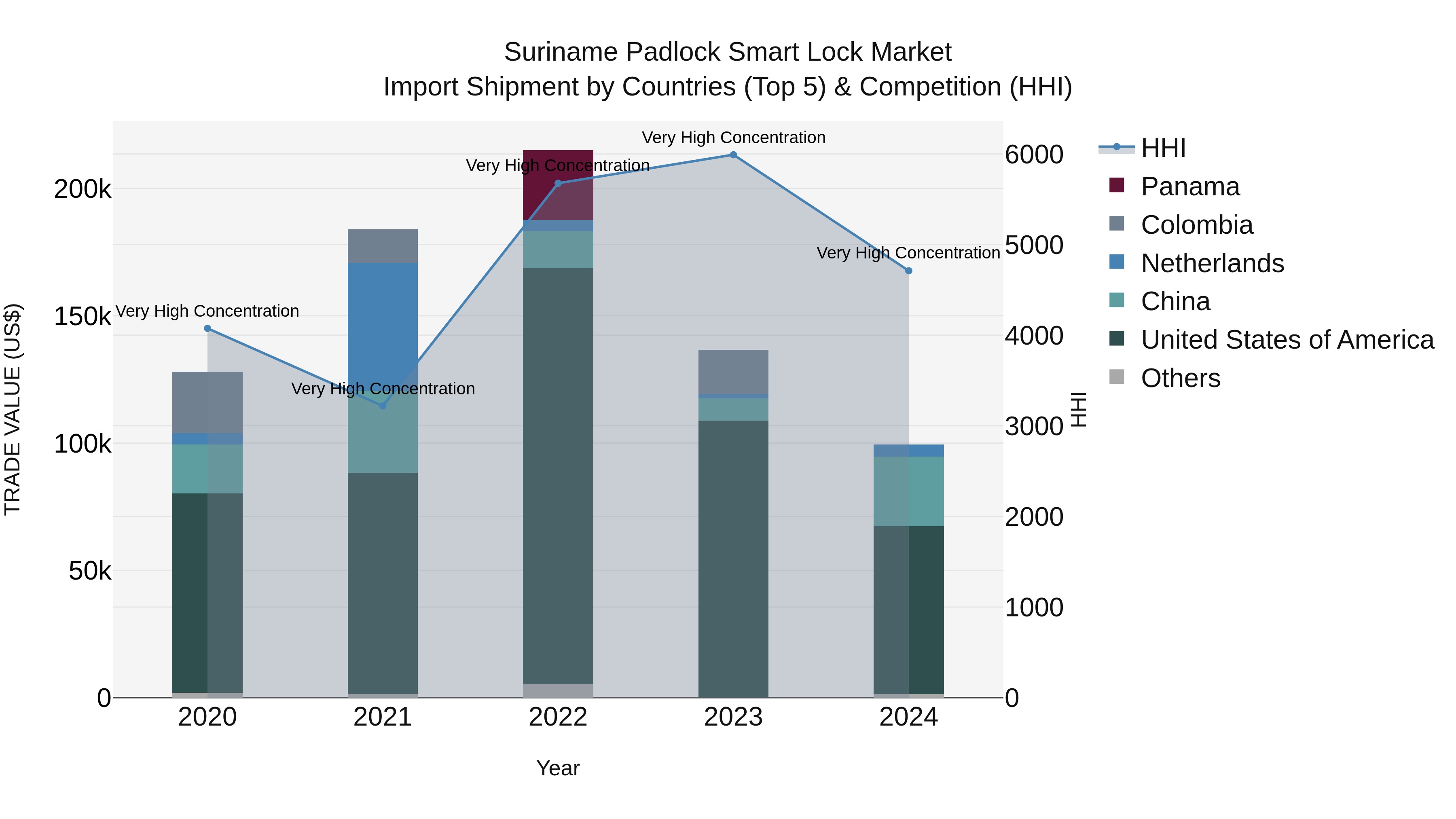Click the HHI marker for 2020
Screen dimensions: 1456x819
(x=207, y=328)
